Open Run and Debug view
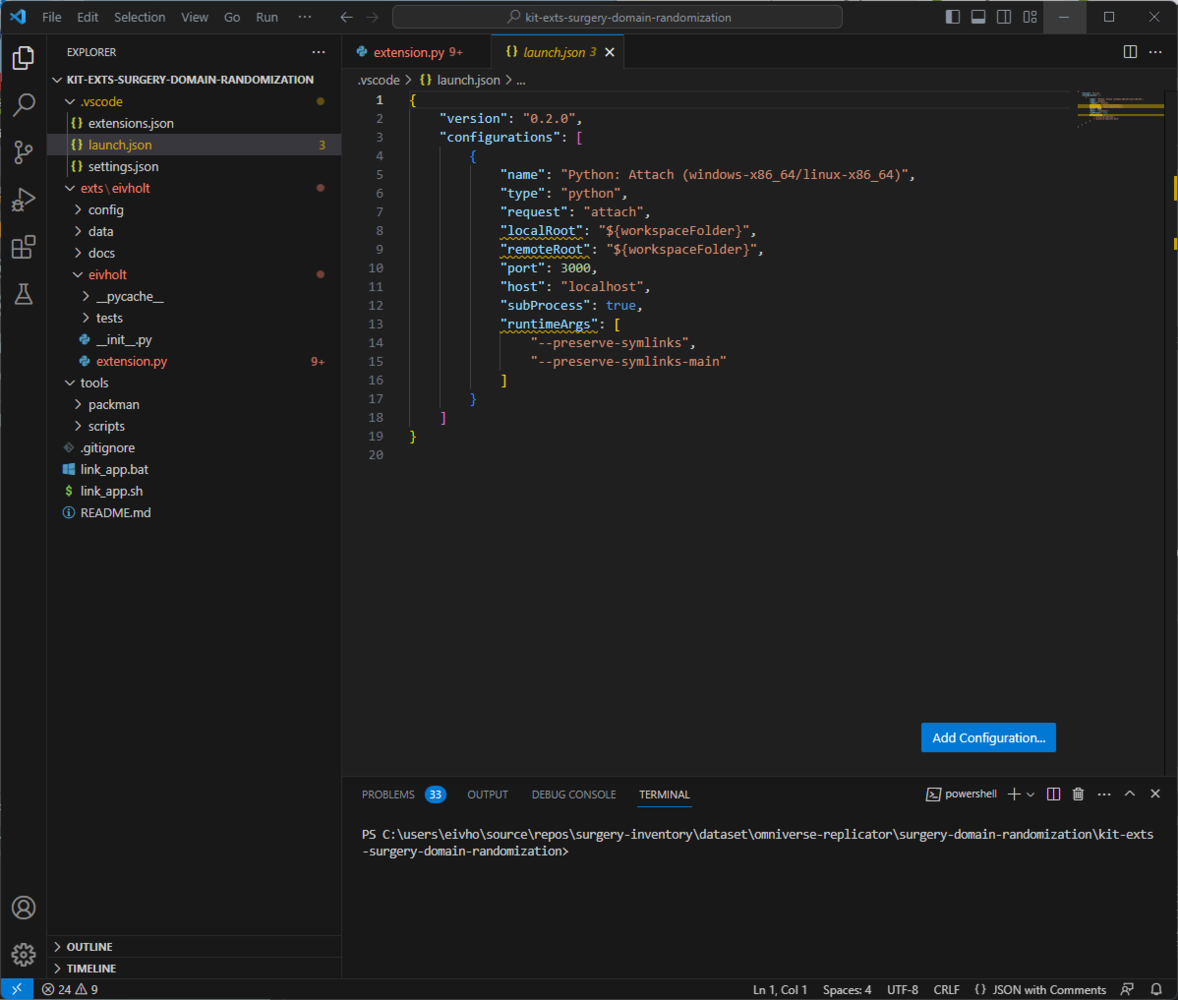Image resolution: width=1178 pixels, height=1000 pixels. (23, 200)
